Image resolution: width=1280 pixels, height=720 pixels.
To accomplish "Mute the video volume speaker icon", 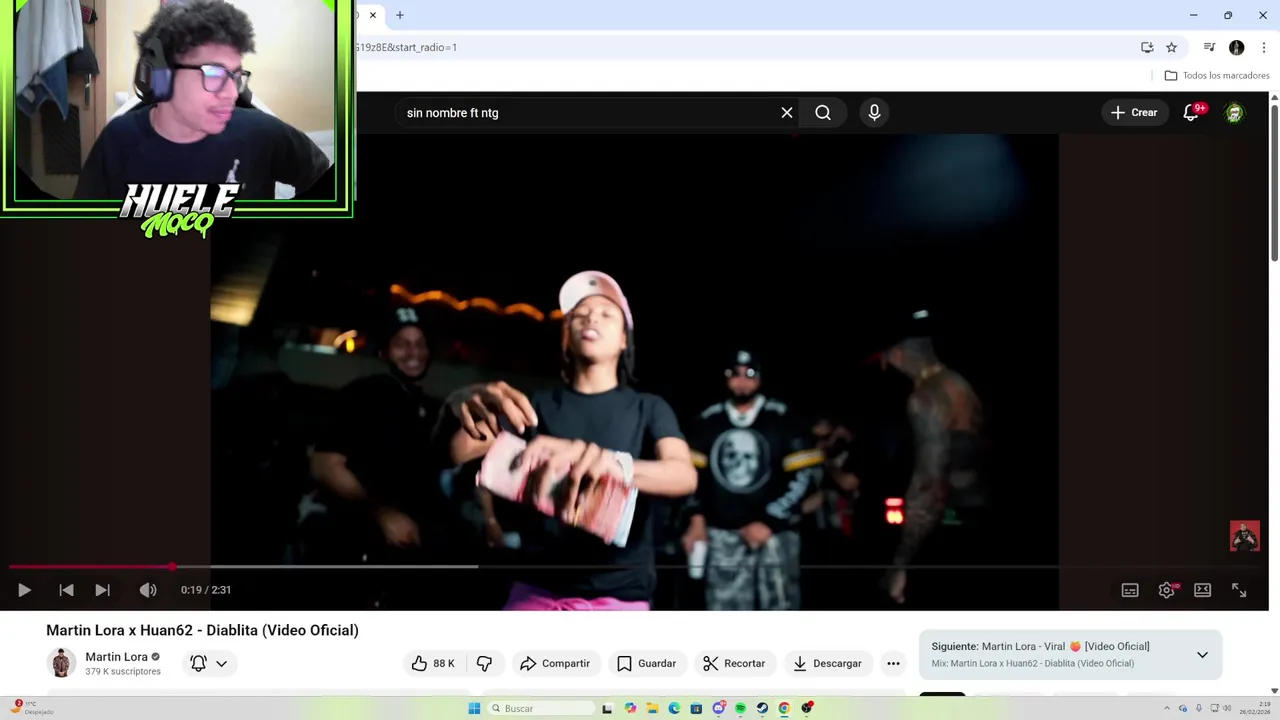I will (148, 590).
